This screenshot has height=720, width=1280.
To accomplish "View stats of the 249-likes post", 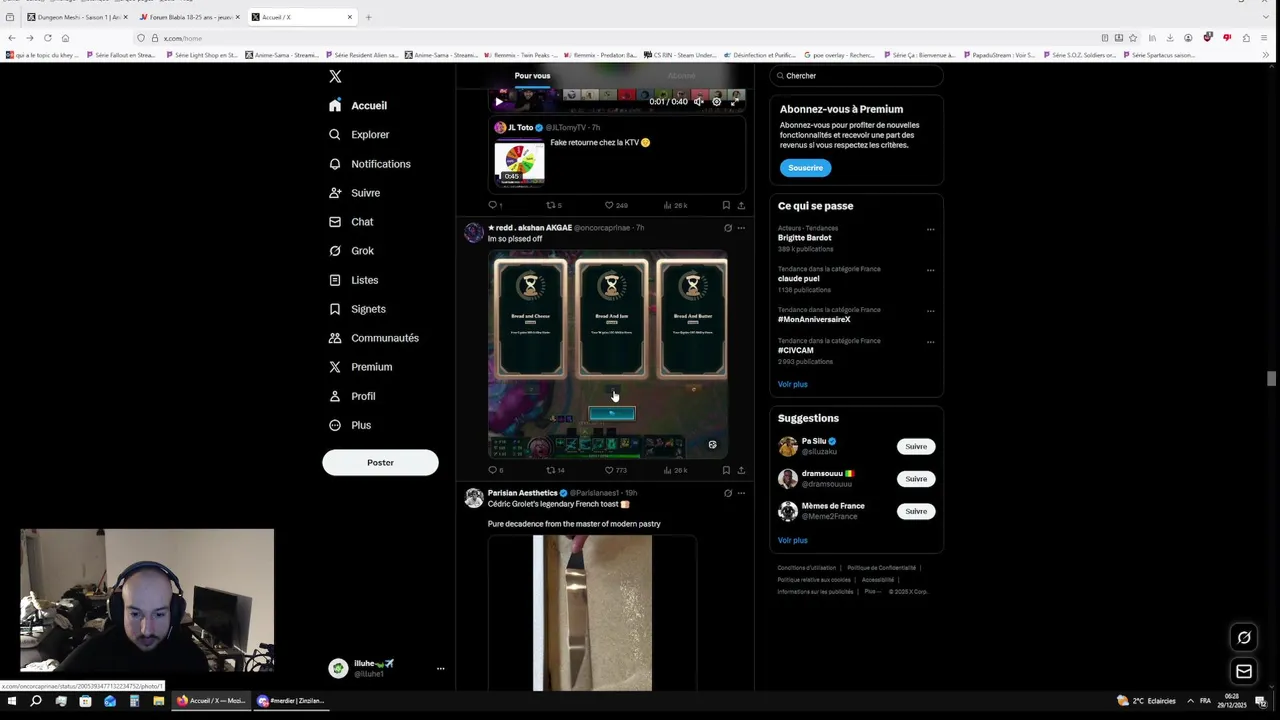I will tap(675, 205).
